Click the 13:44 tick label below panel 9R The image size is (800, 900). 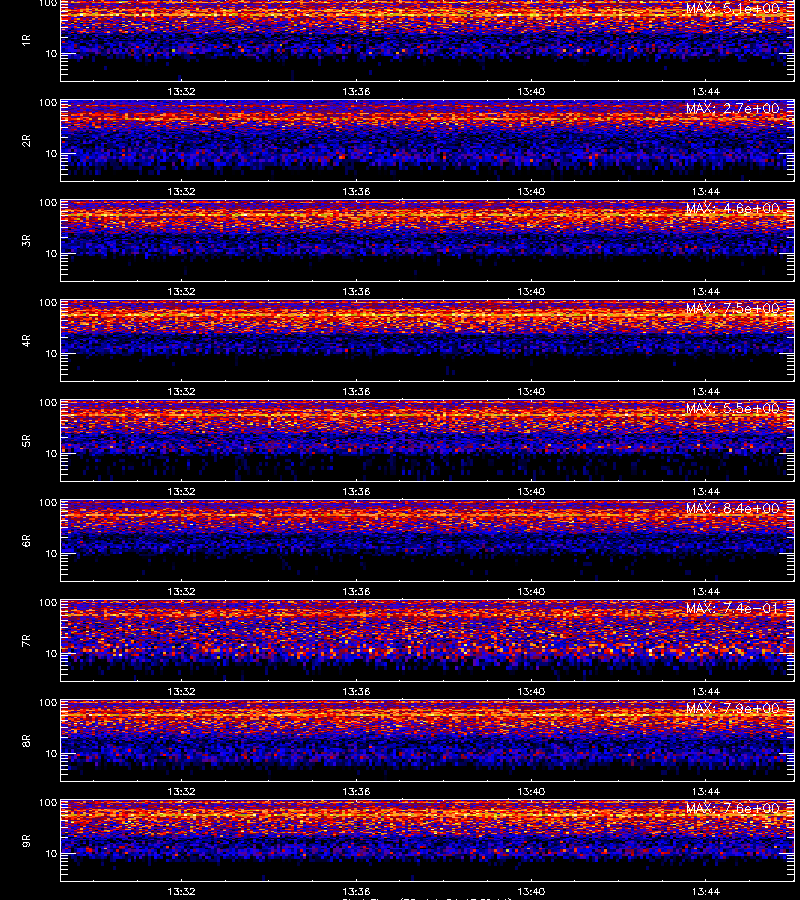click(706, 891)
